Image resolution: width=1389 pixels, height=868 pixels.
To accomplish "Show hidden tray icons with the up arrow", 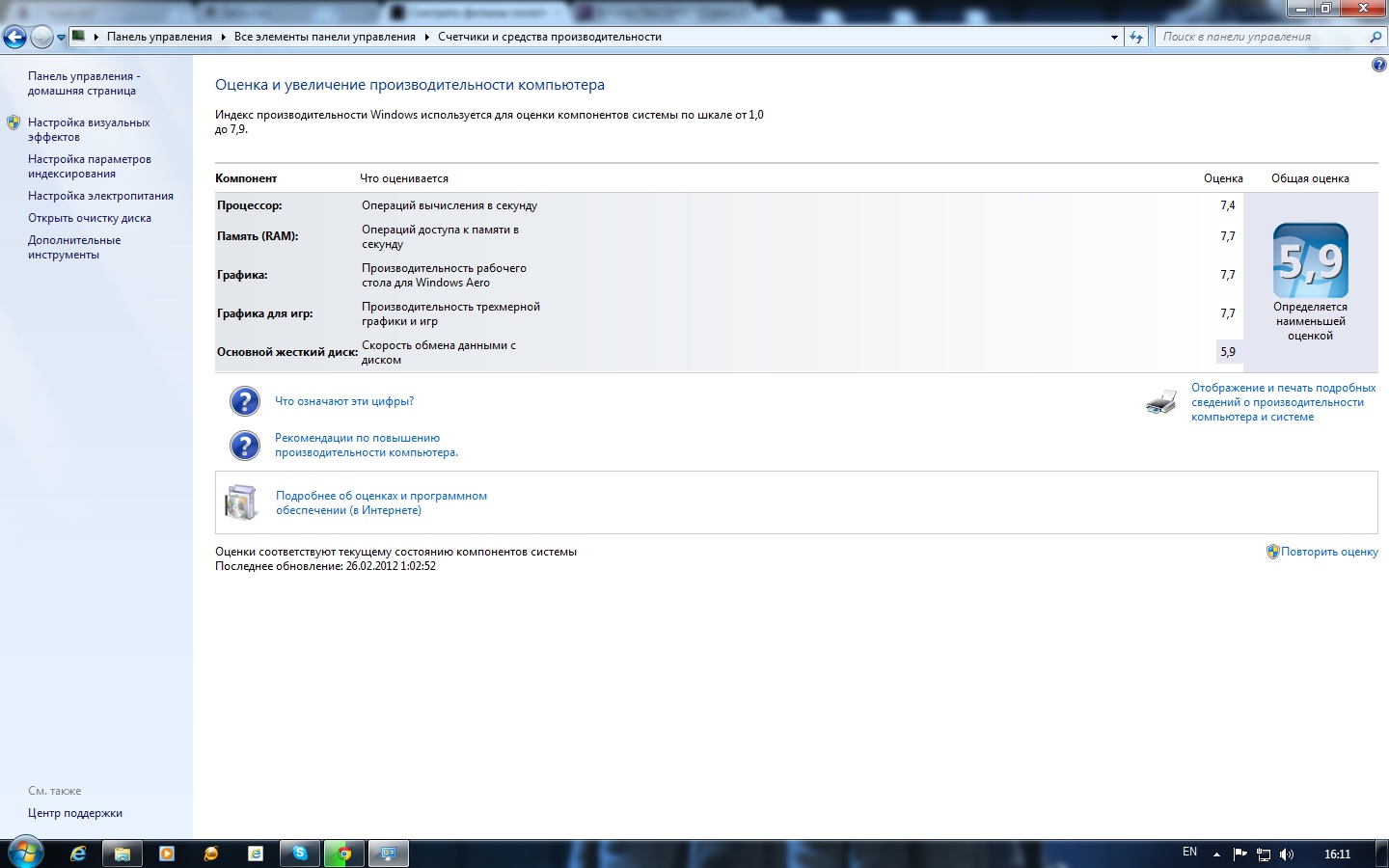I will click(x=1216, y=854).
